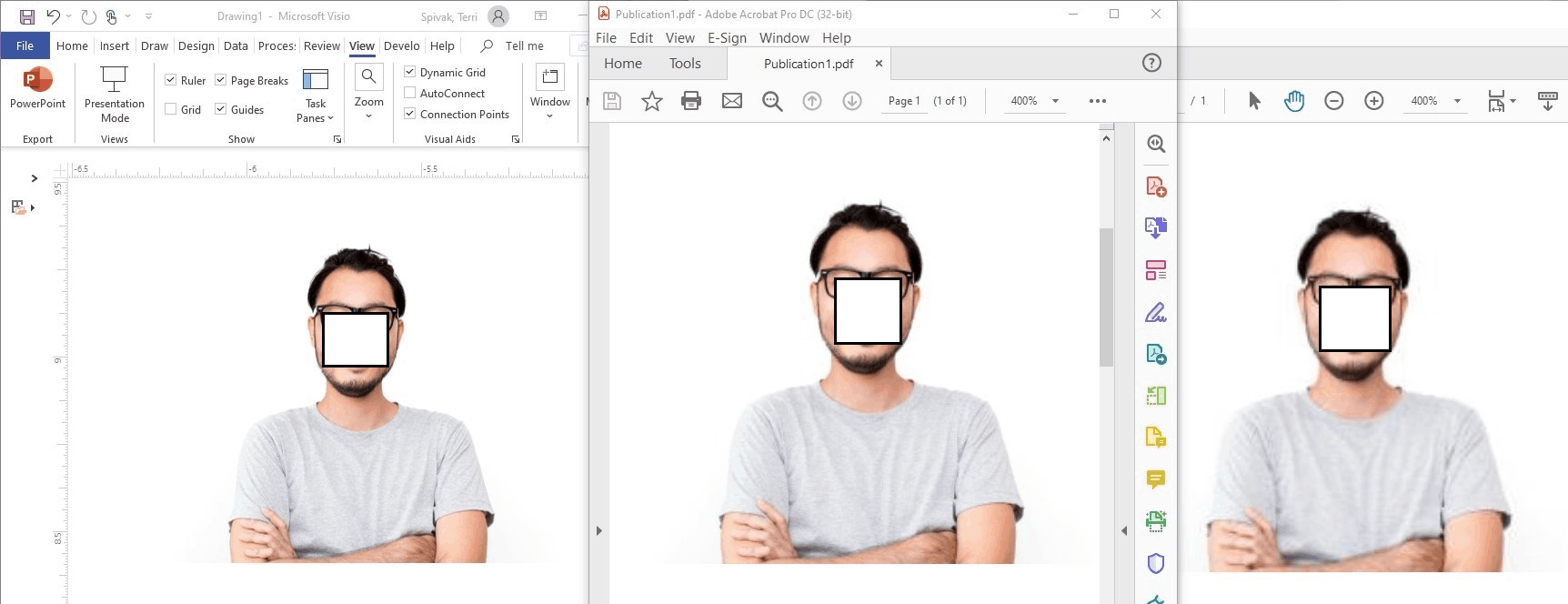The image size is (1568, 604).
Task: Toggle Dynamic Grid checkbox
Action: coord(409,72)
